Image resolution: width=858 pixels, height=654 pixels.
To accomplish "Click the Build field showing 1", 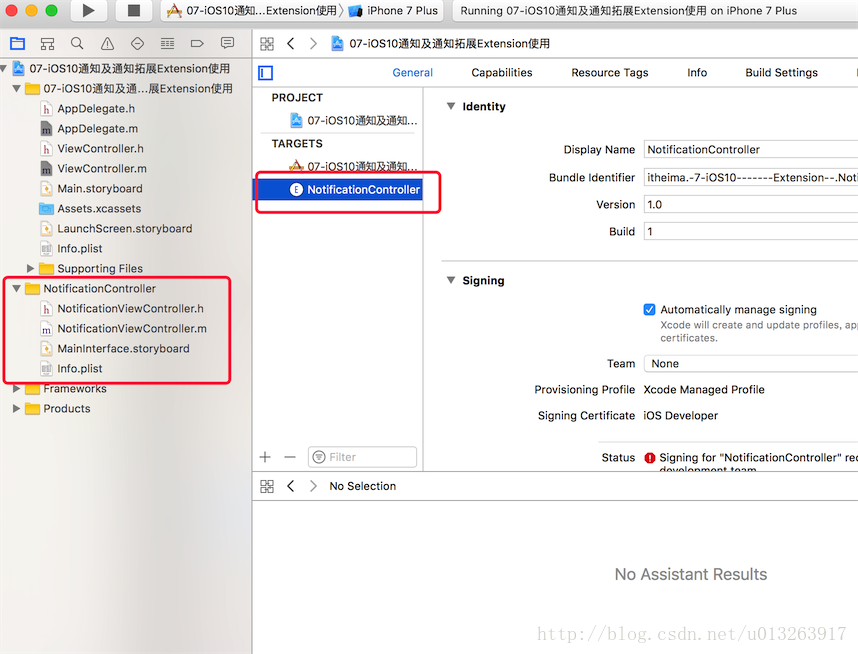I will (751, 231).
